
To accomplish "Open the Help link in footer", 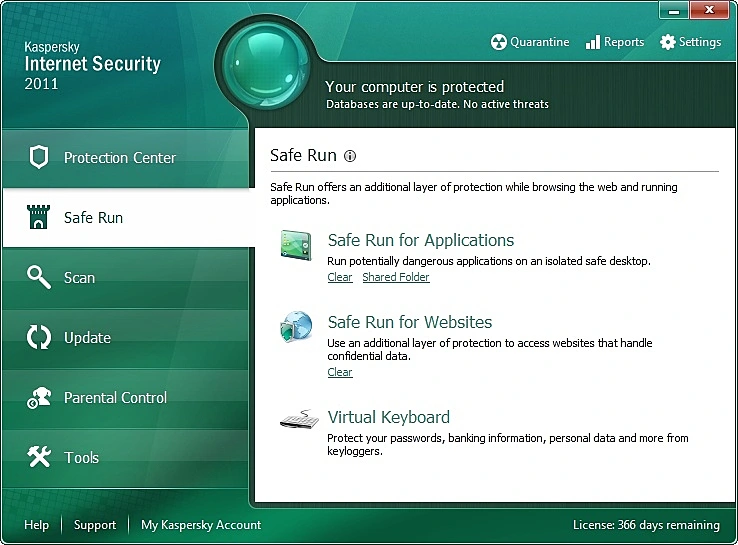I will 36,525.
